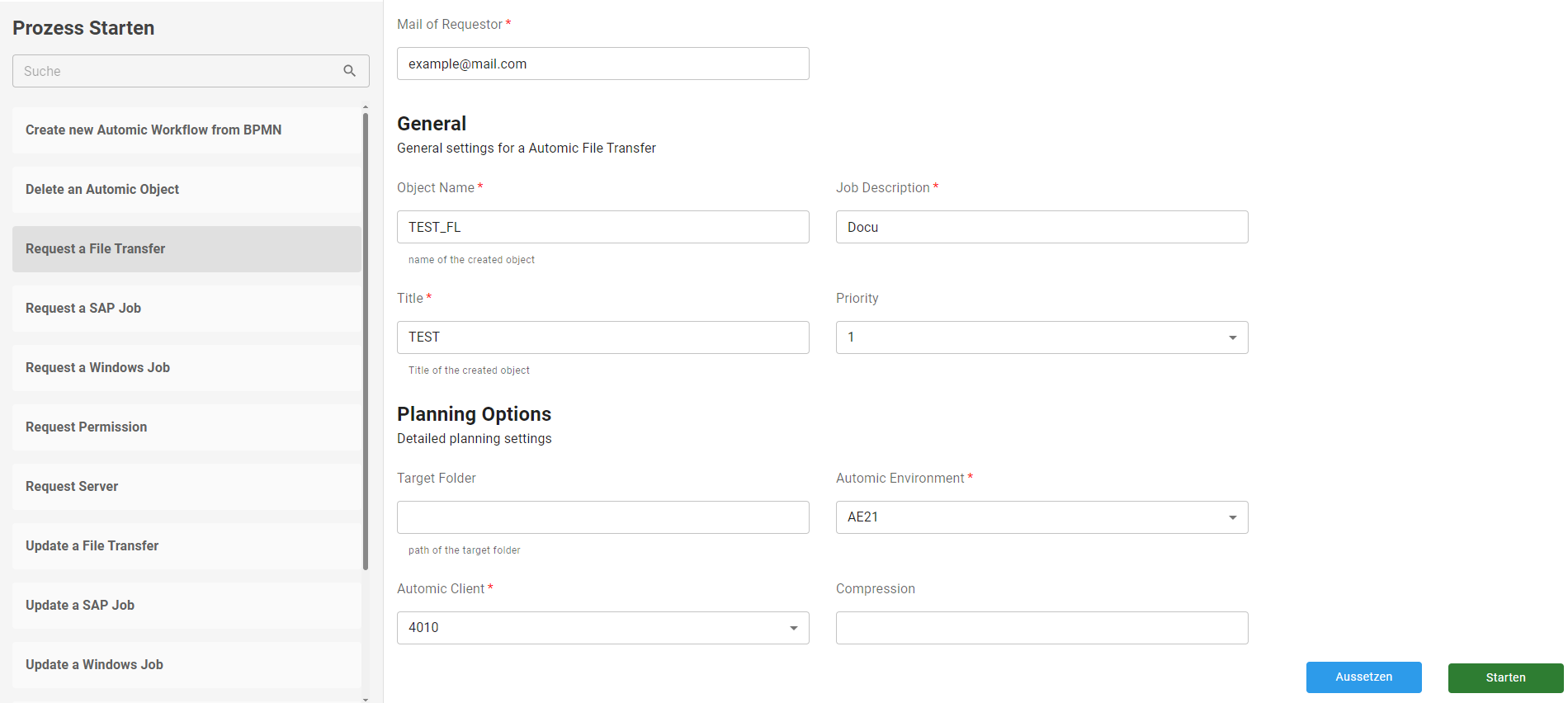The width and height of the screenshot is (1568, 703).
Task: Click the blue Aussetzen button
Action: (x=1363, y=677)
